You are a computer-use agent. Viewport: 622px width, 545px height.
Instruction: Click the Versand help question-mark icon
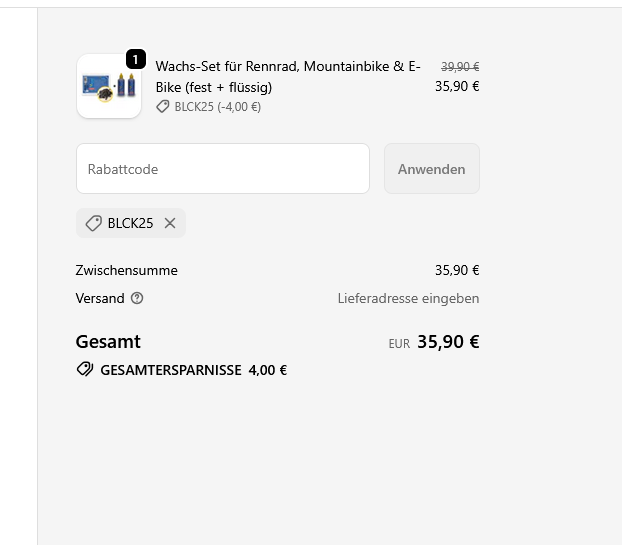click(x=137, y=298)
